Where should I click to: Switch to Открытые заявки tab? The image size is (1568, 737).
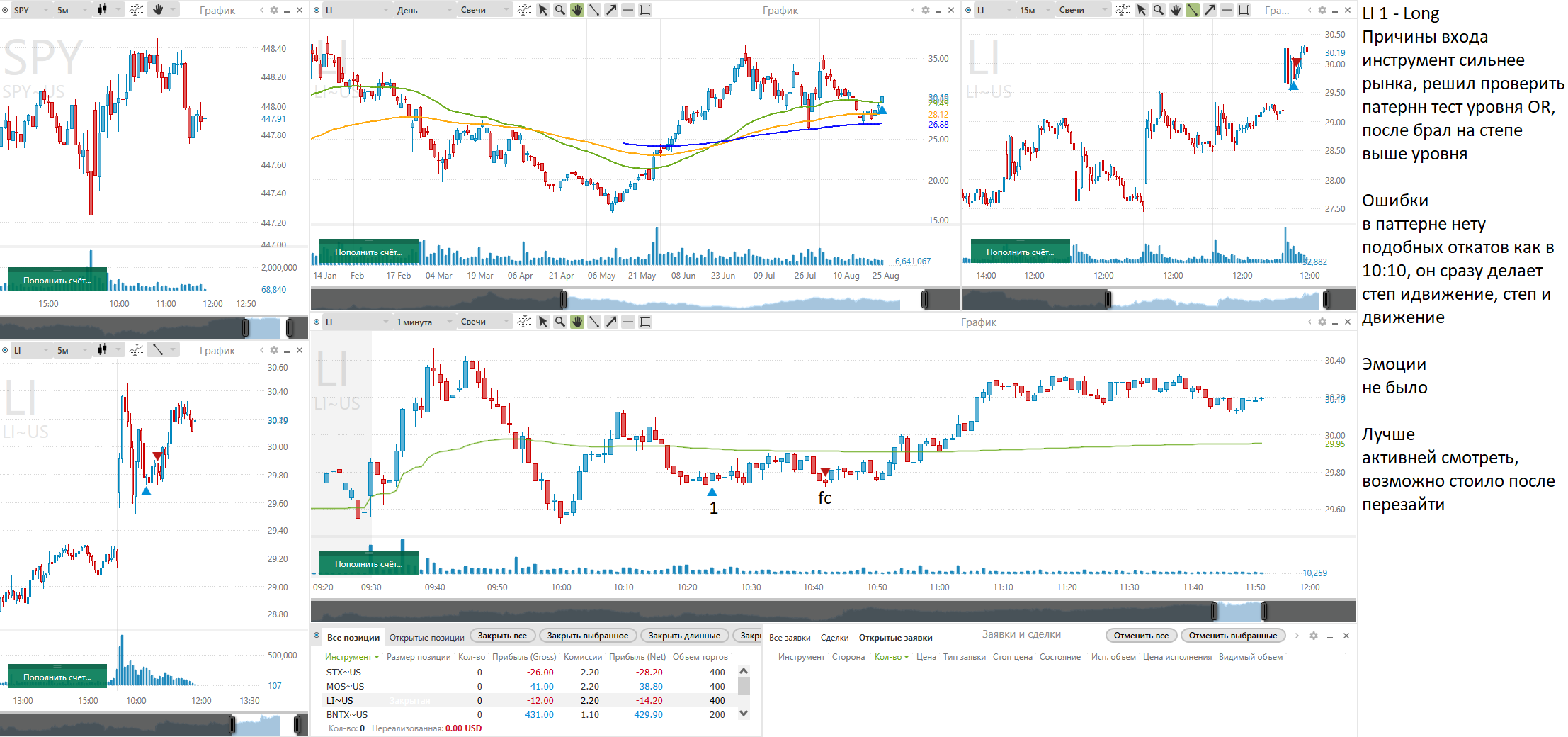[895, 637]
